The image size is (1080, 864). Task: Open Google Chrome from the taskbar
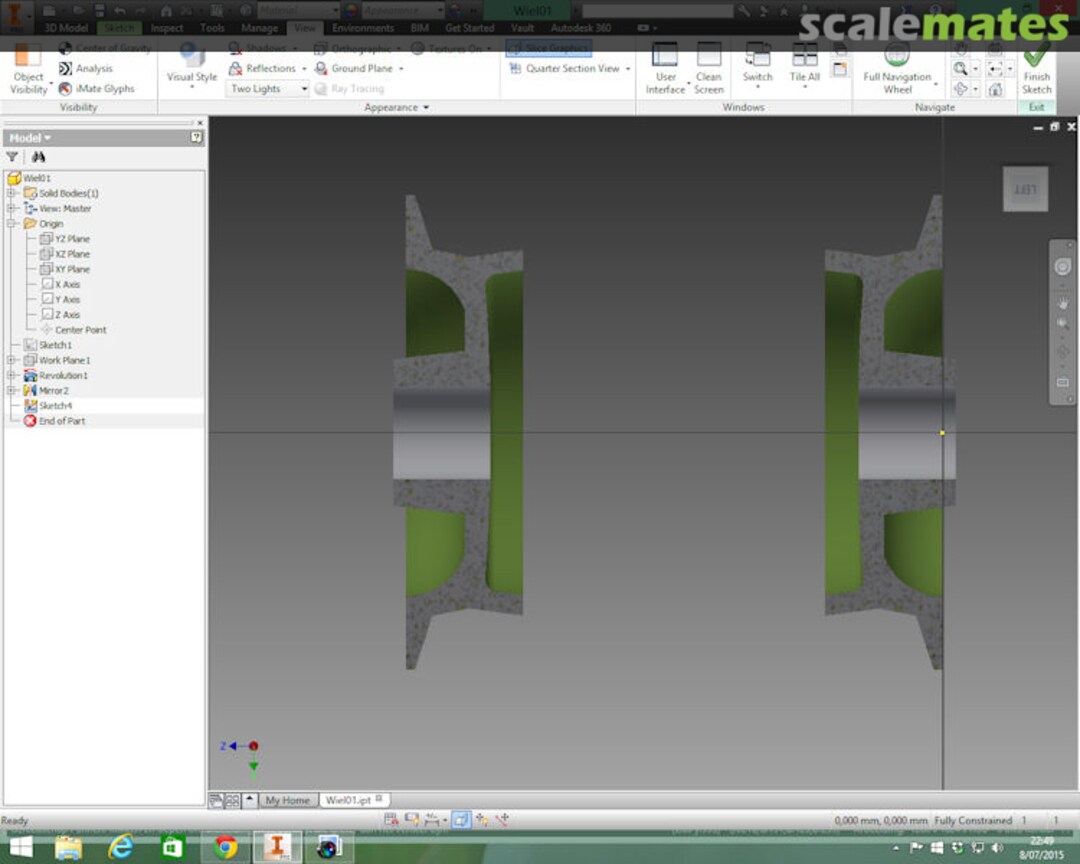[x=225, y=847]
